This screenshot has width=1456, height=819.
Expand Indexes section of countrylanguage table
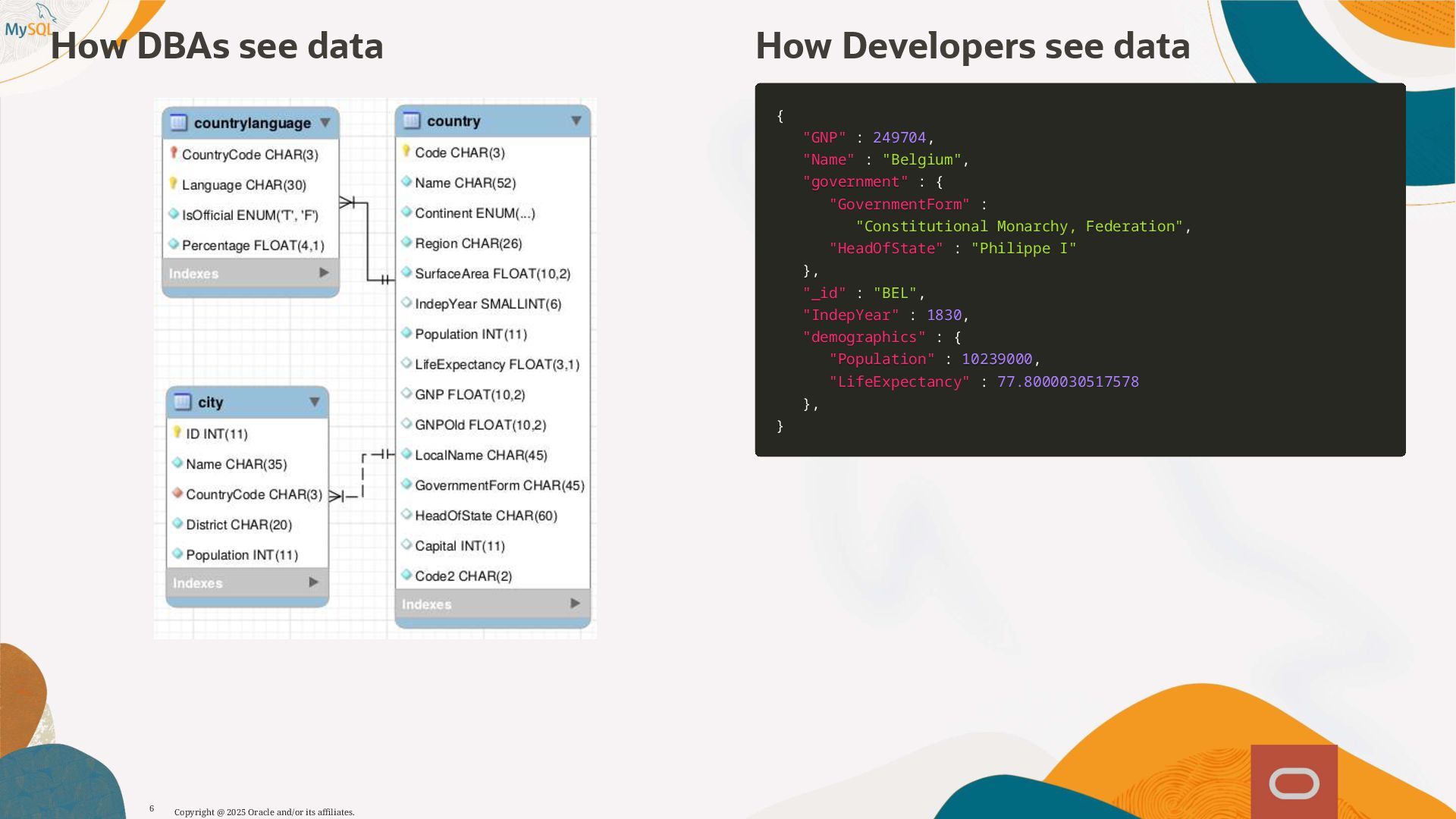pyautogui.click(x=325, y=273)
